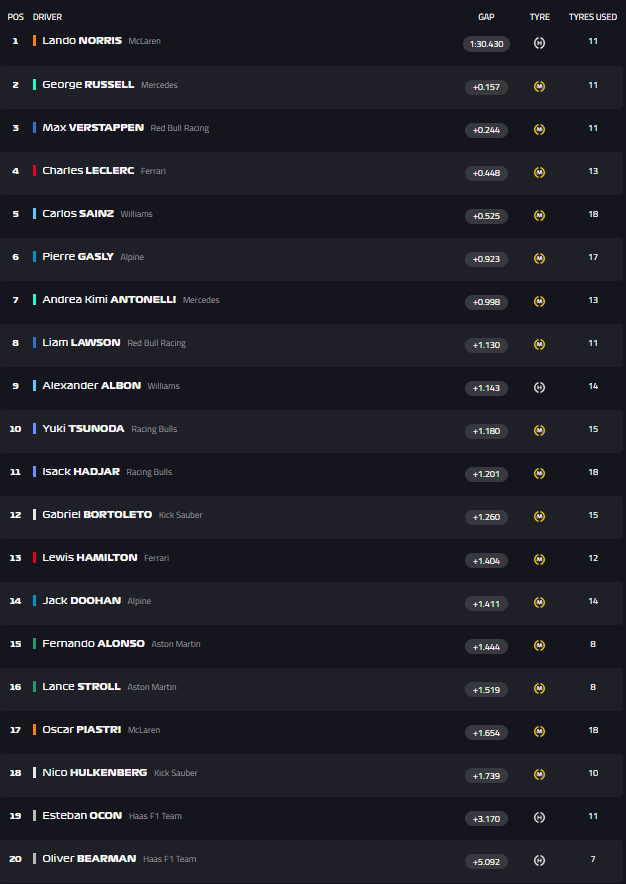626x884 pixels.
Task: Click the medium tyre icon for George Russell
Action: coord(539,86)
